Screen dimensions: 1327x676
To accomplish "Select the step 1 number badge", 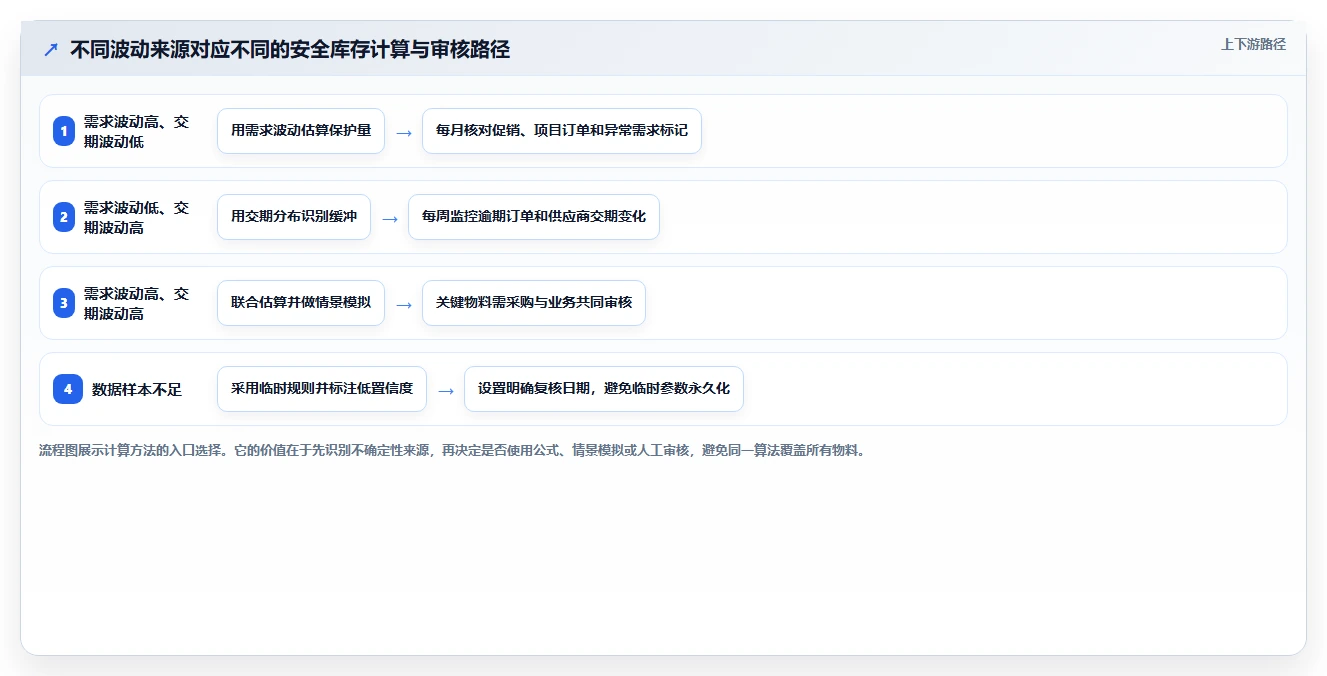I will [64, 131].
